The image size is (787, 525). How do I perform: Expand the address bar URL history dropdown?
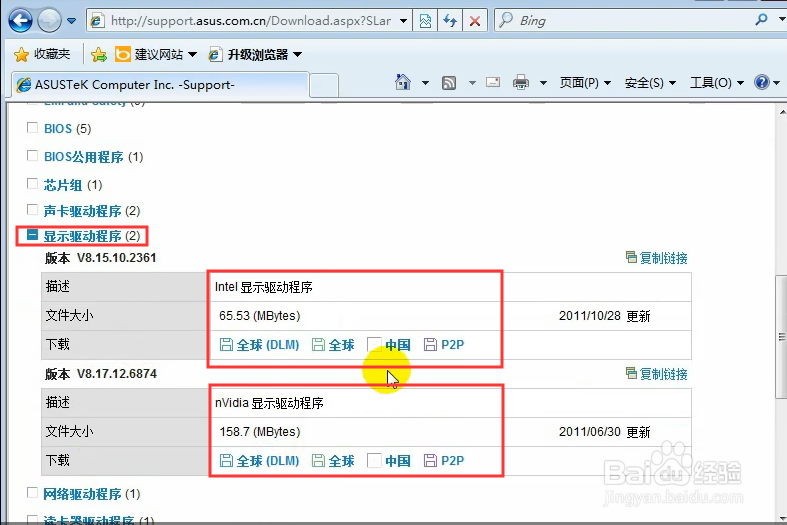403,21
